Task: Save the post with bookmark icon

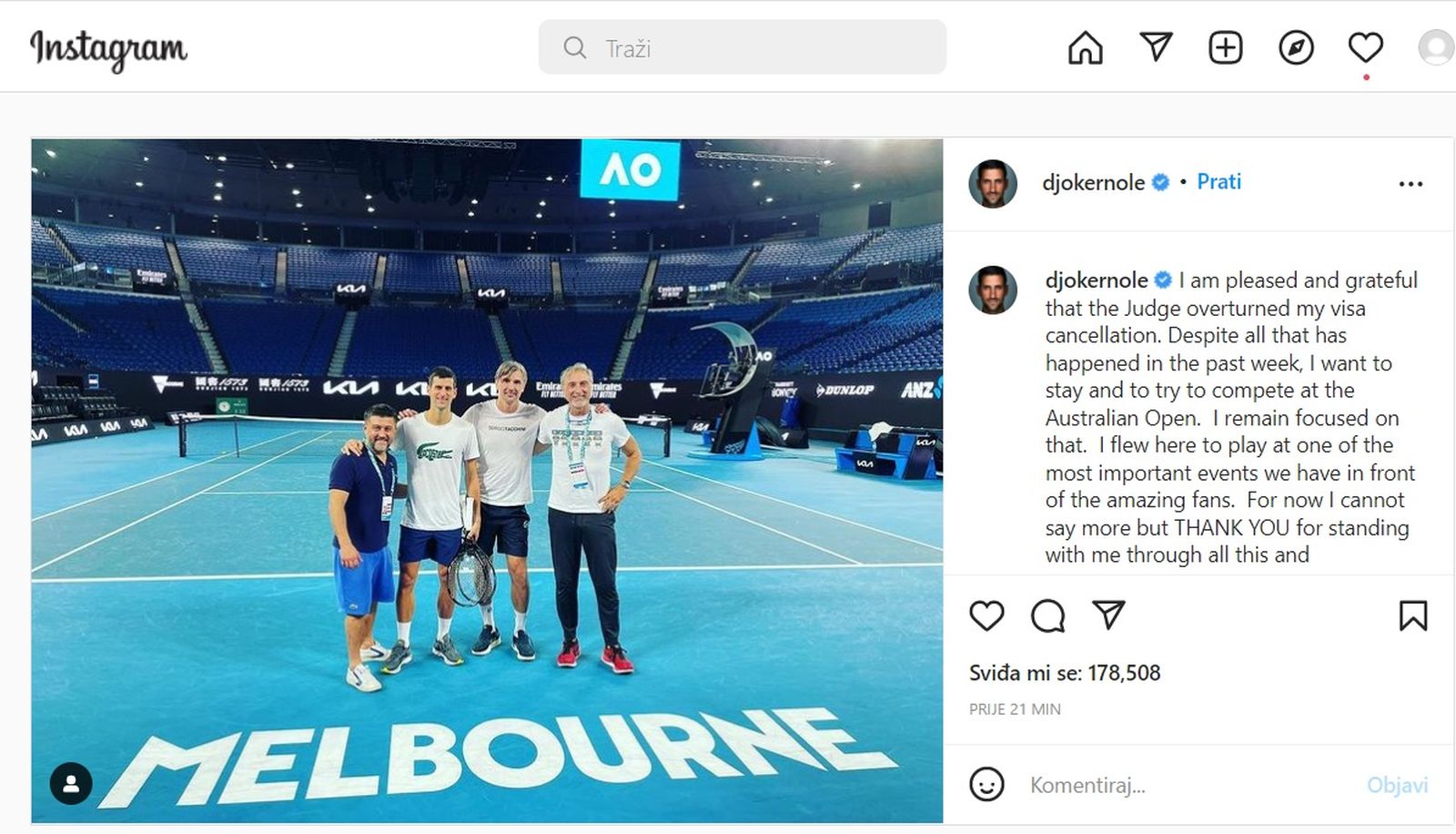Action: [1412, 616]
